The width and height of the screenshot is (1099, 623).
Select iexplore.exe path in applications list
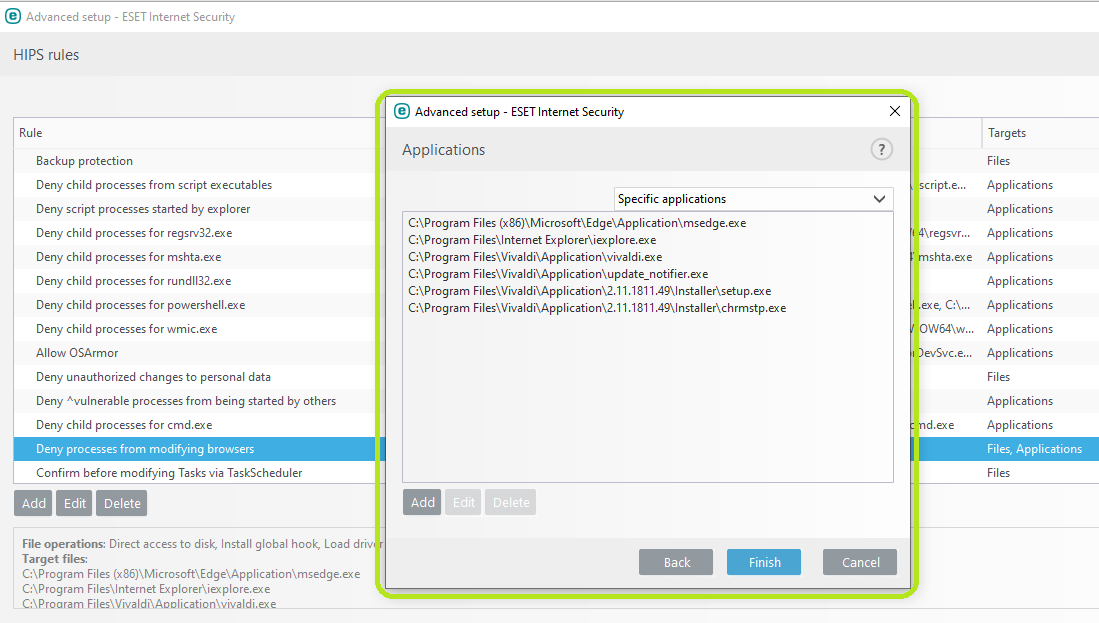532,240
